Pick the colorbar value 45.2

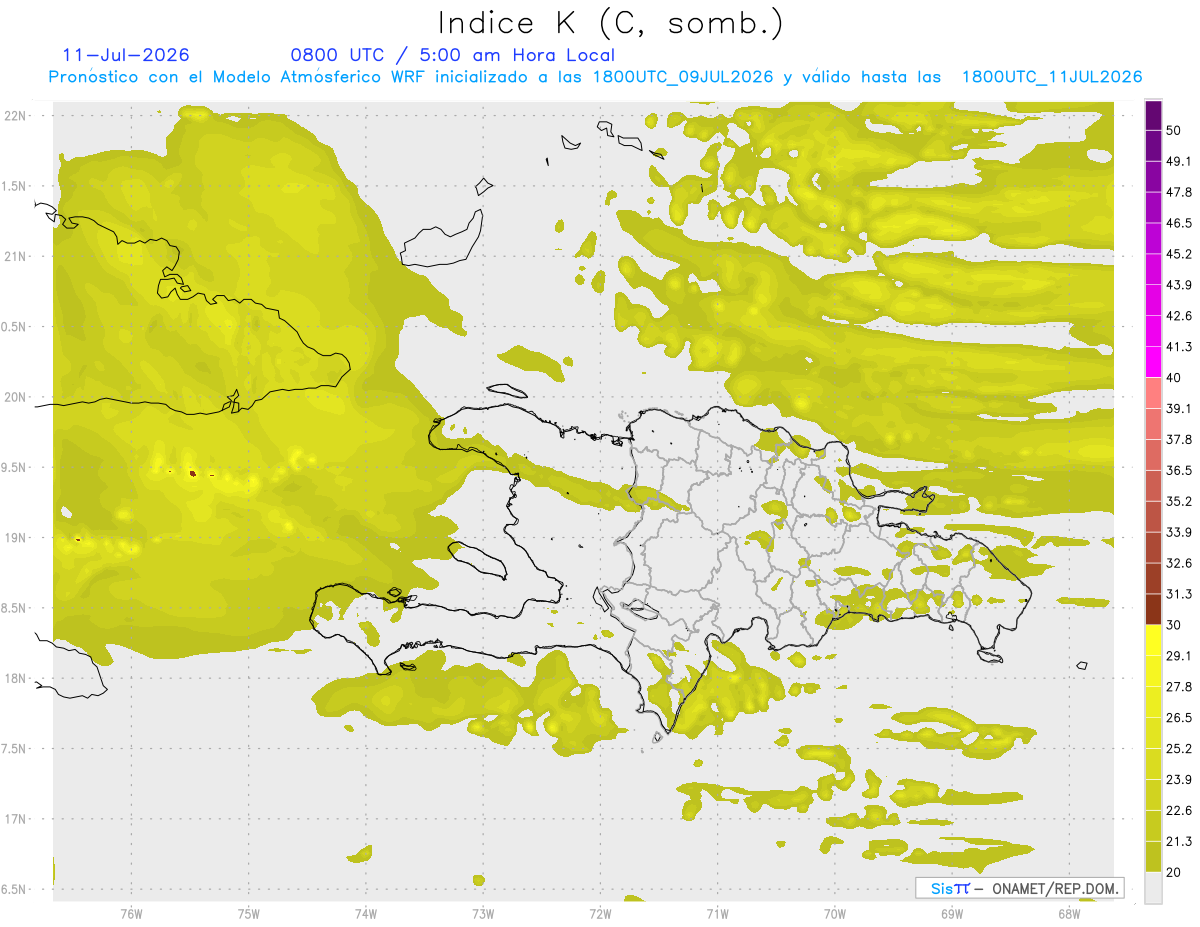1179,254
